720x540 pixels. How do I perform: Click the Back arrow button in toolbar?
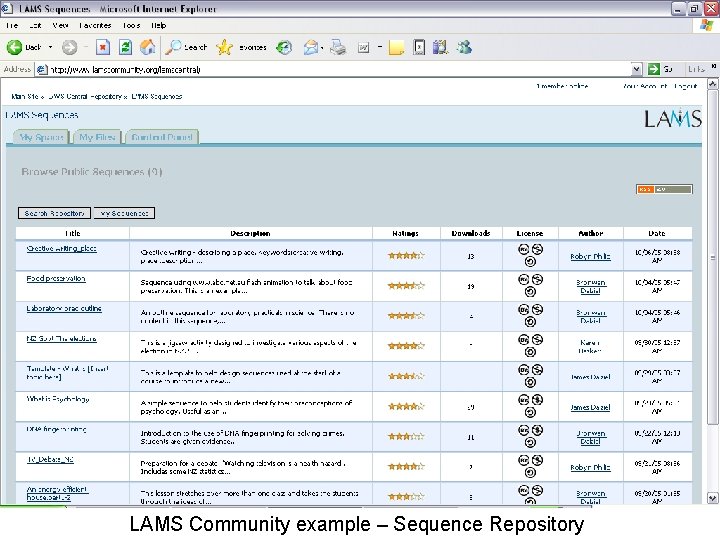pyautogui.click(x=24, y=47)
